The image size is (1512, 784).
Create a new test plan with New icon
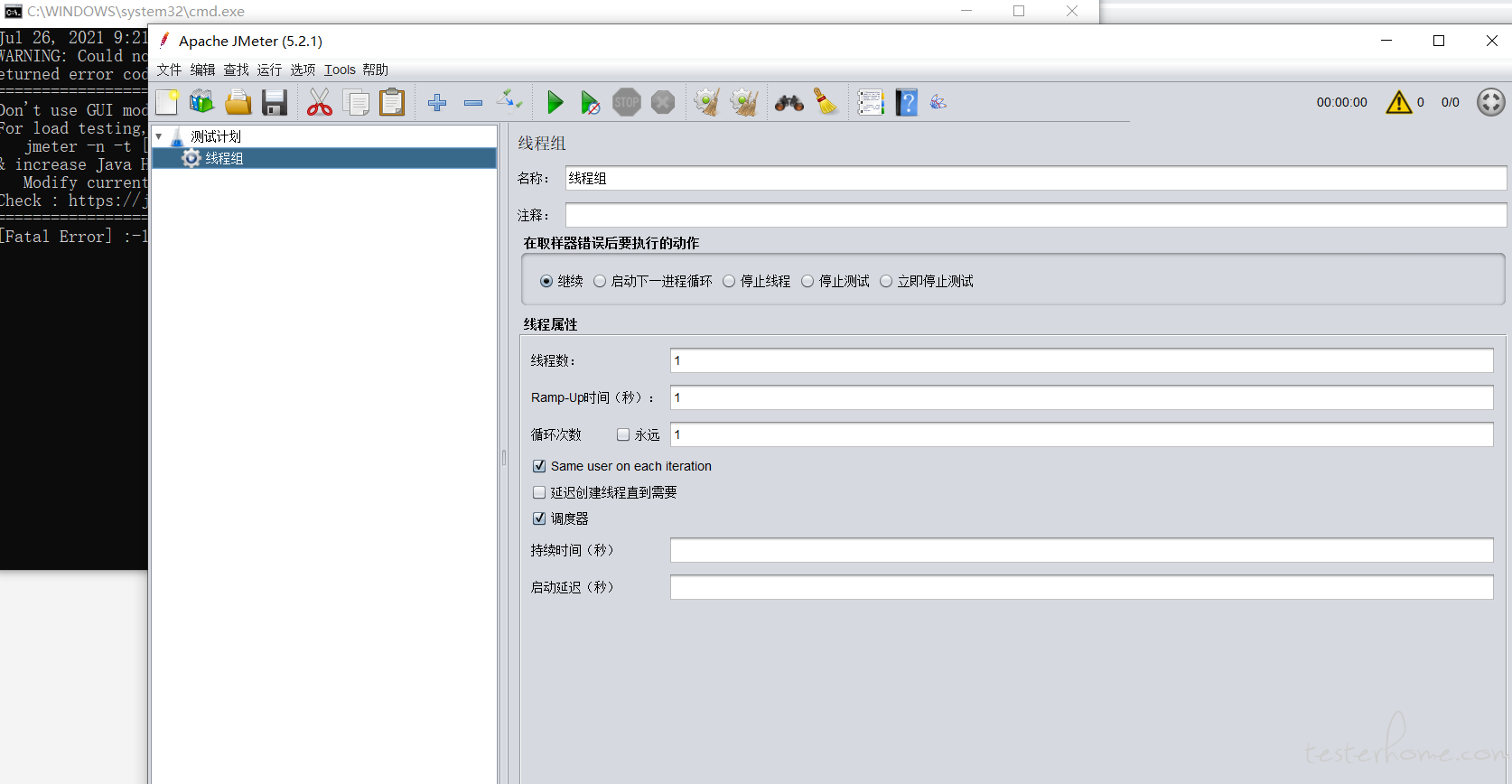tap(167, 102)
